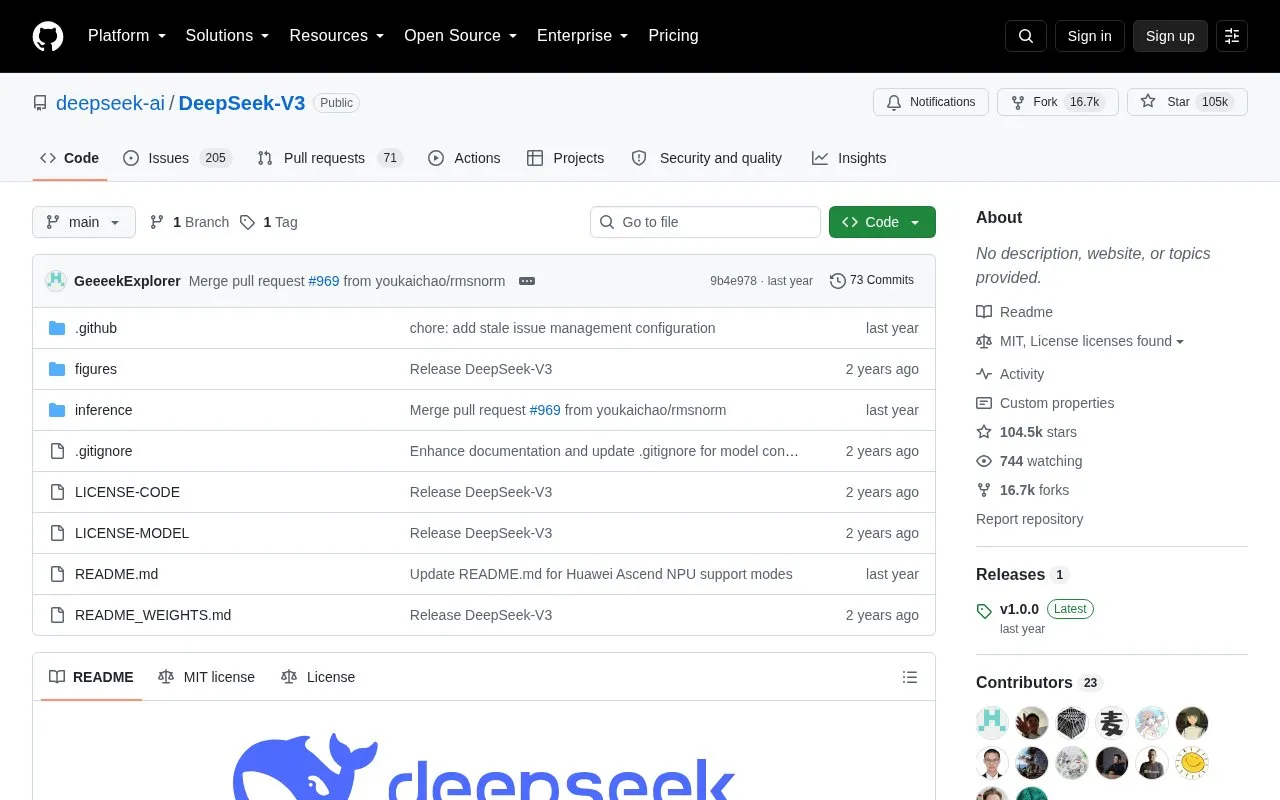Open the deepseek-ai owner link
The image size is (1280, 800).
[110, 103]
